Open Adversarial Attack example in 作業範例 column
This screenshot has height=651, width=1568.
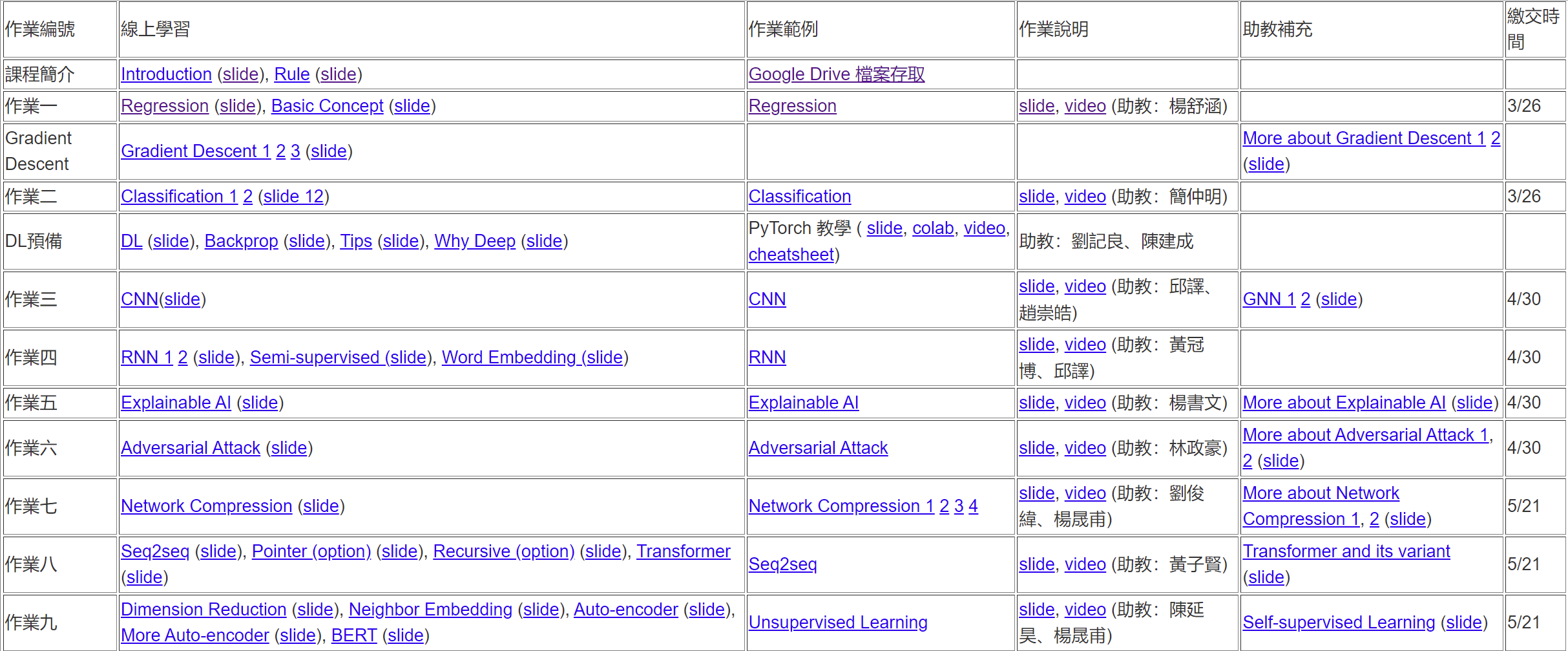819,448
